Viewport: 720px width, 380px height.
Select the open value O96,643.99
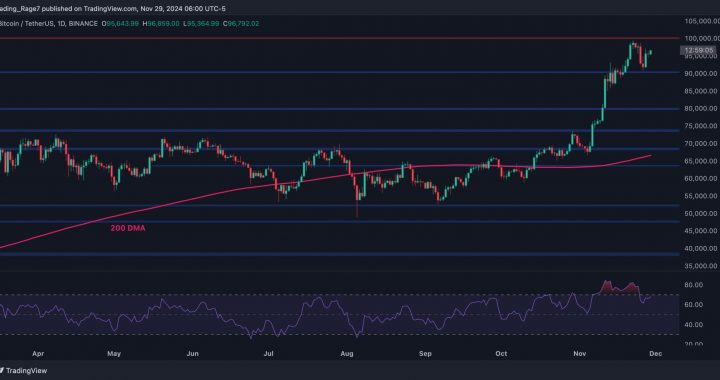tap(120, 23)
